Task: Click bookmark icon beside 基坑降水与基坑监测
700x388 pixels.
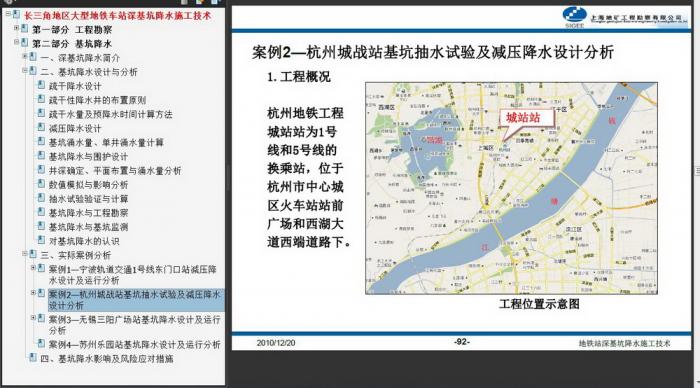Action: click(41, 226)
